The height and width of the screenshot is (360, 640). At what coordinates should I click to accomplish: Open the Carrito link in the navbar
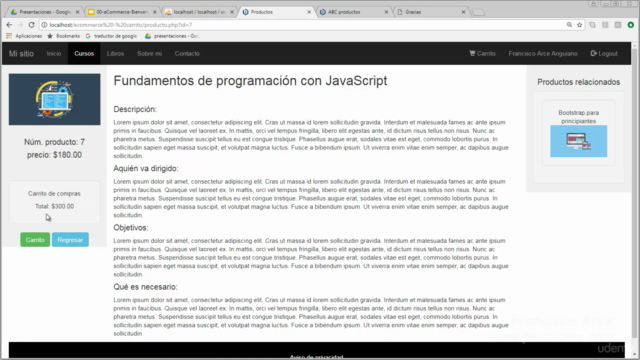pyautogui.click(x=482, y=53)
